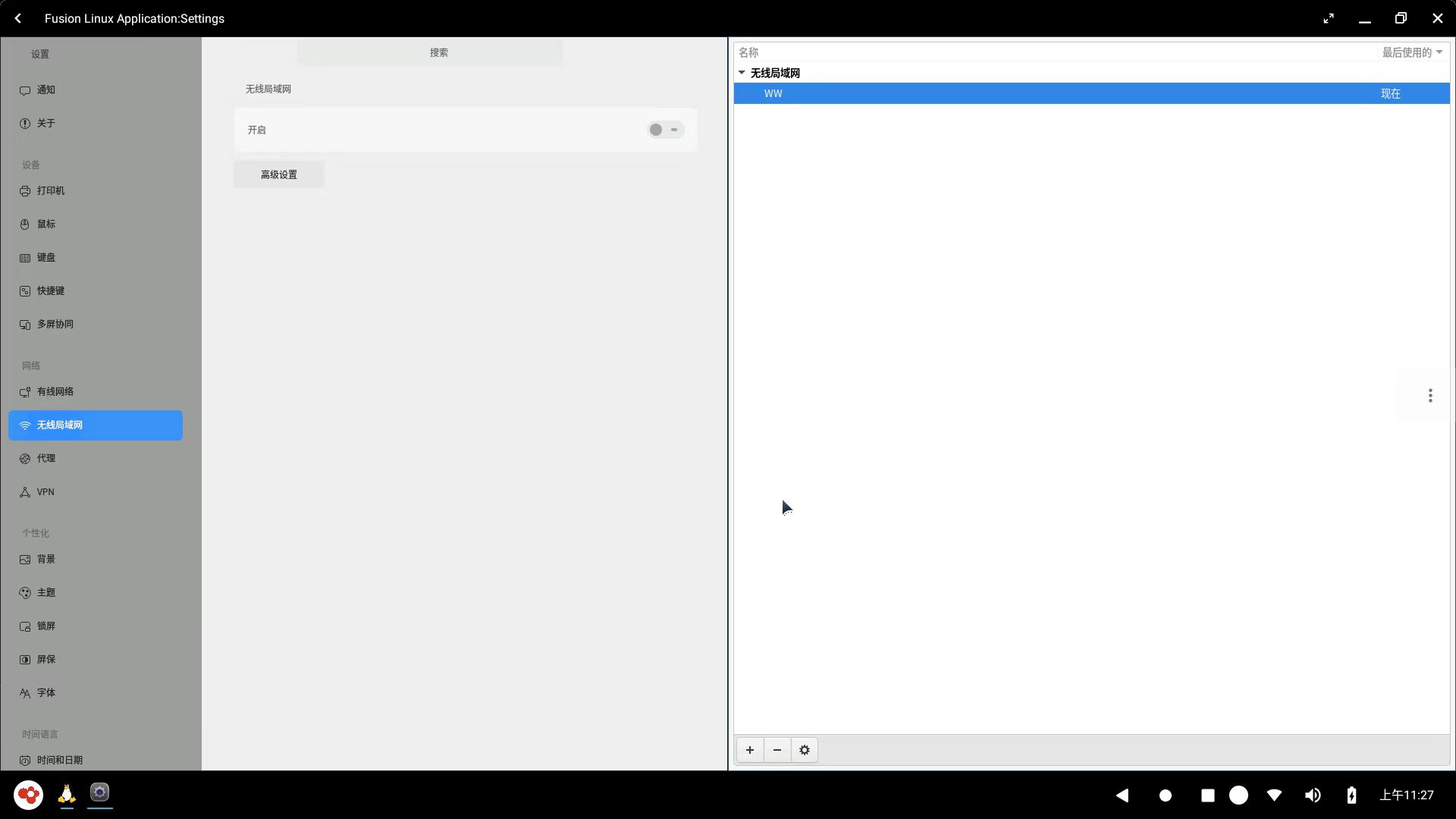Click the VPN icon in sidebar

coord(25,491)
